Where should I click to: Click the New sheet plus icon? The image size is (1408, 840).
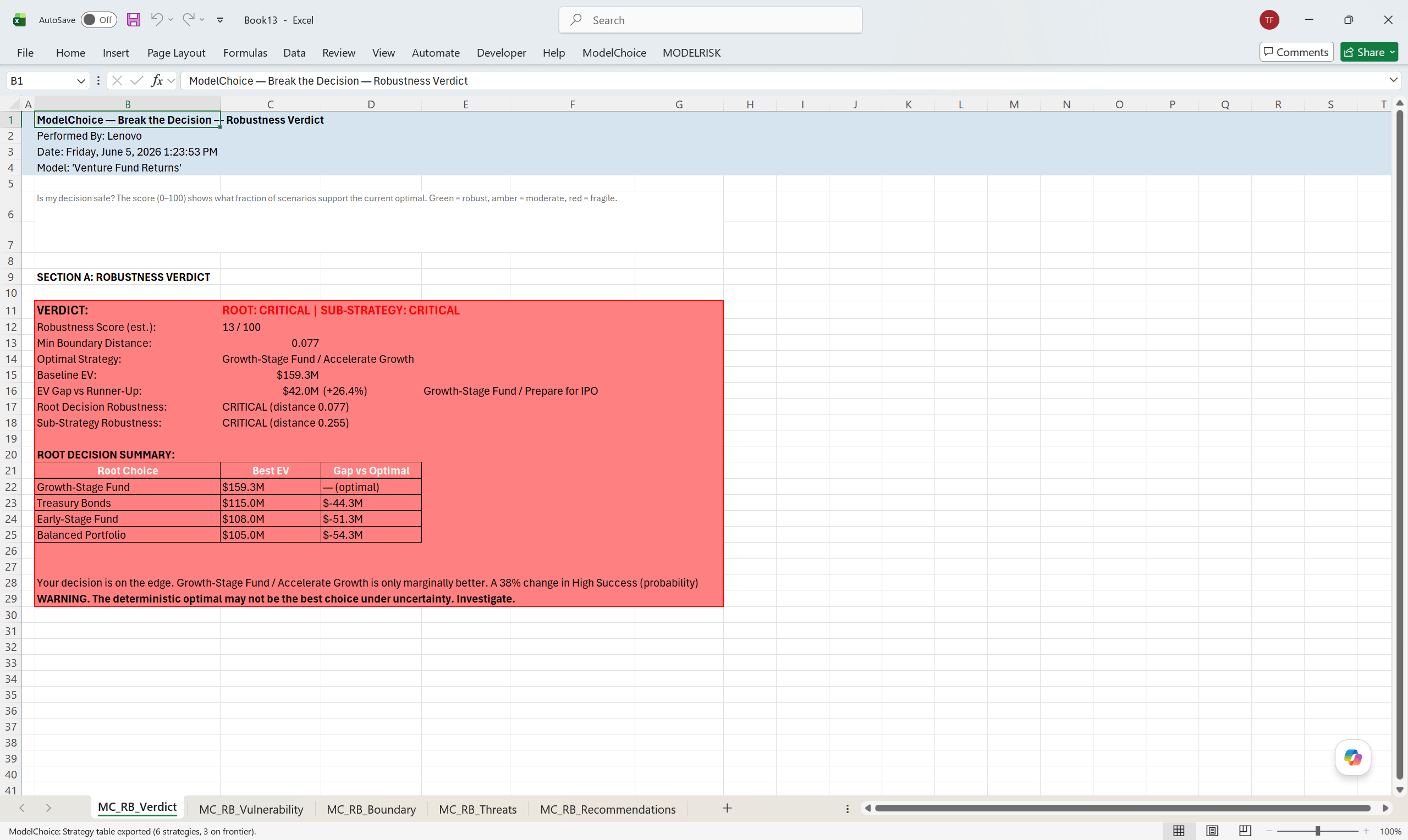point(727,808)
